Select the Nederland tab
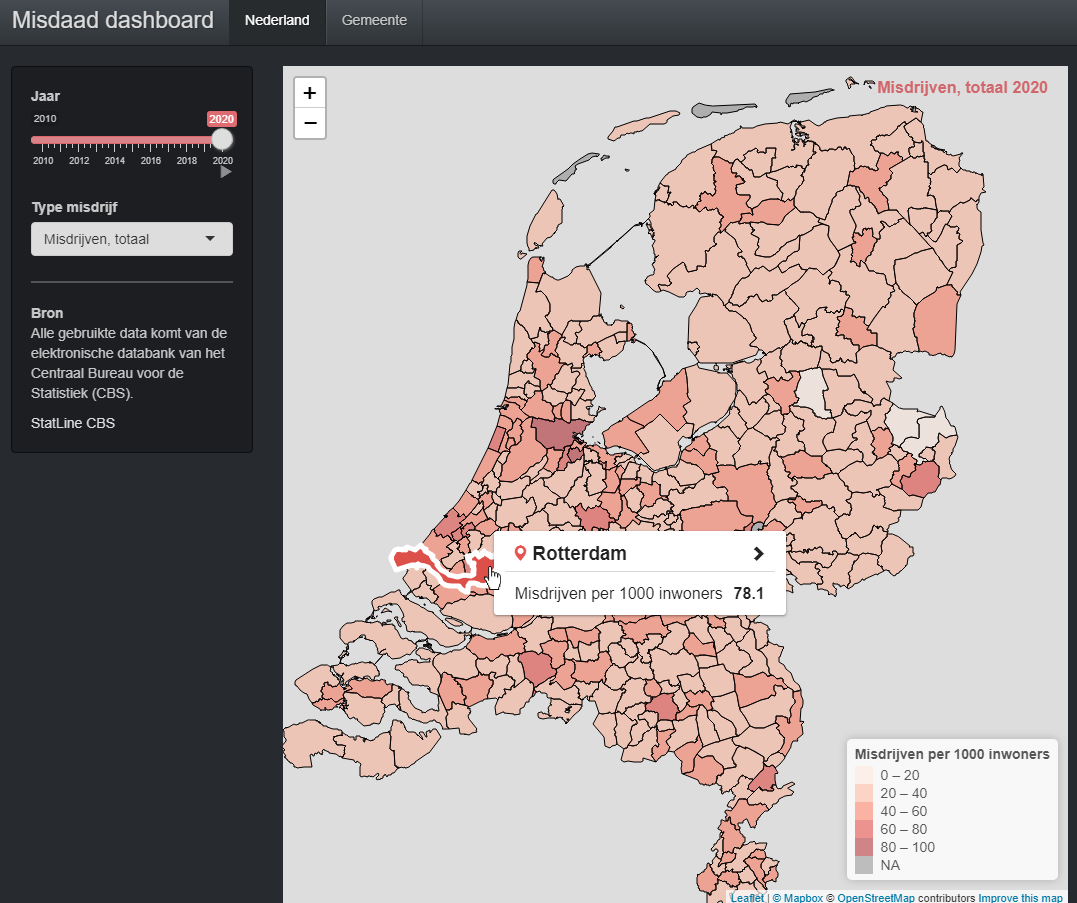1077x903 pixels. point(276,22)
